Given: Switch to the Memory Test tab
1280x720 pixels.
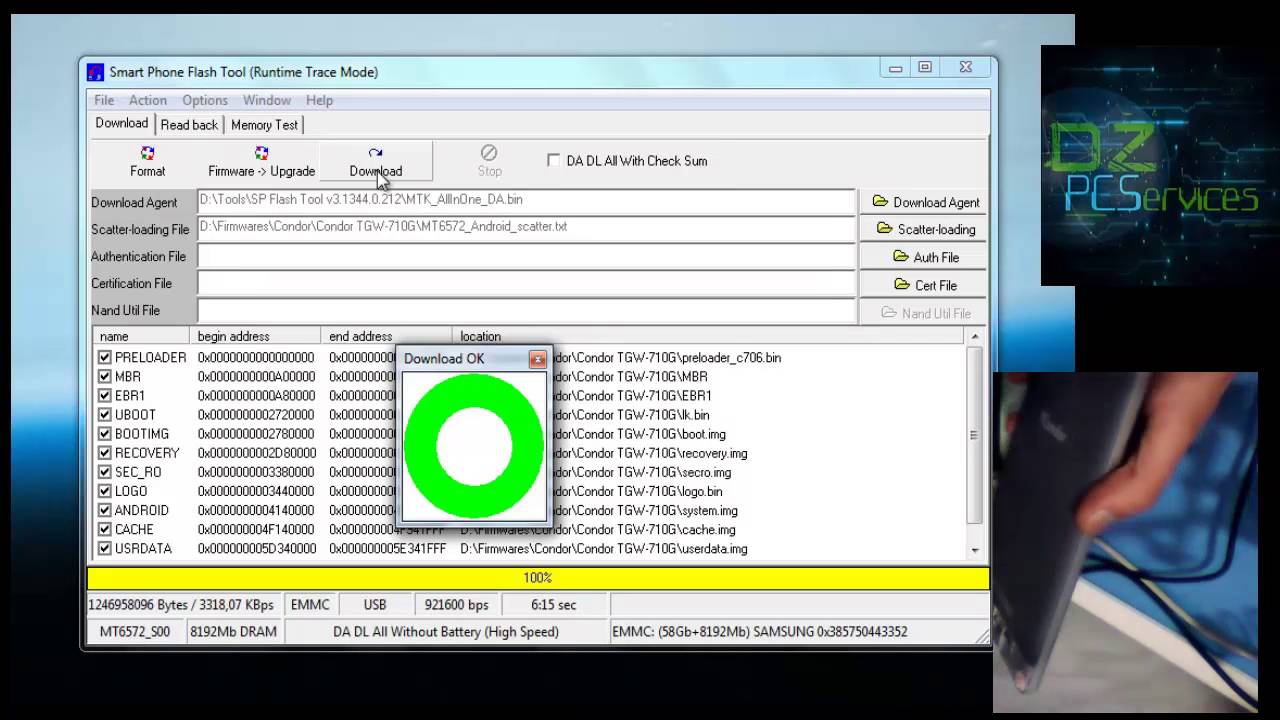Looking at the screenshot, I should 264,125.
